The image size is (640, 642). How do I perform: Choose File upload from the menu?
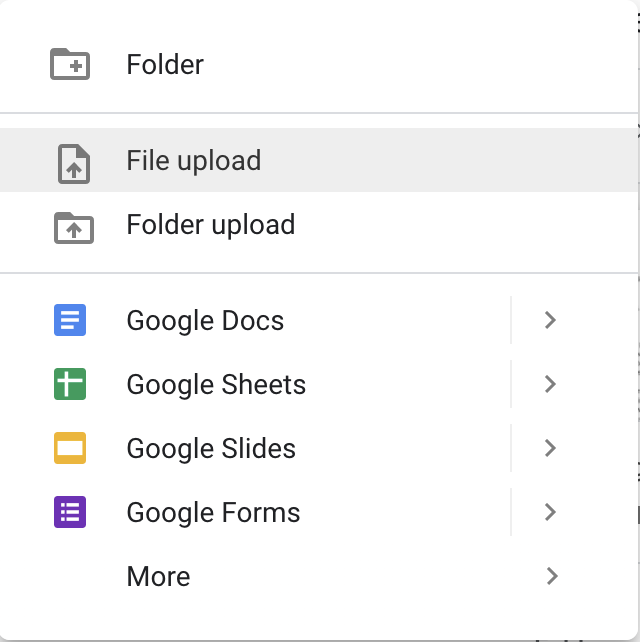(319, 160)
